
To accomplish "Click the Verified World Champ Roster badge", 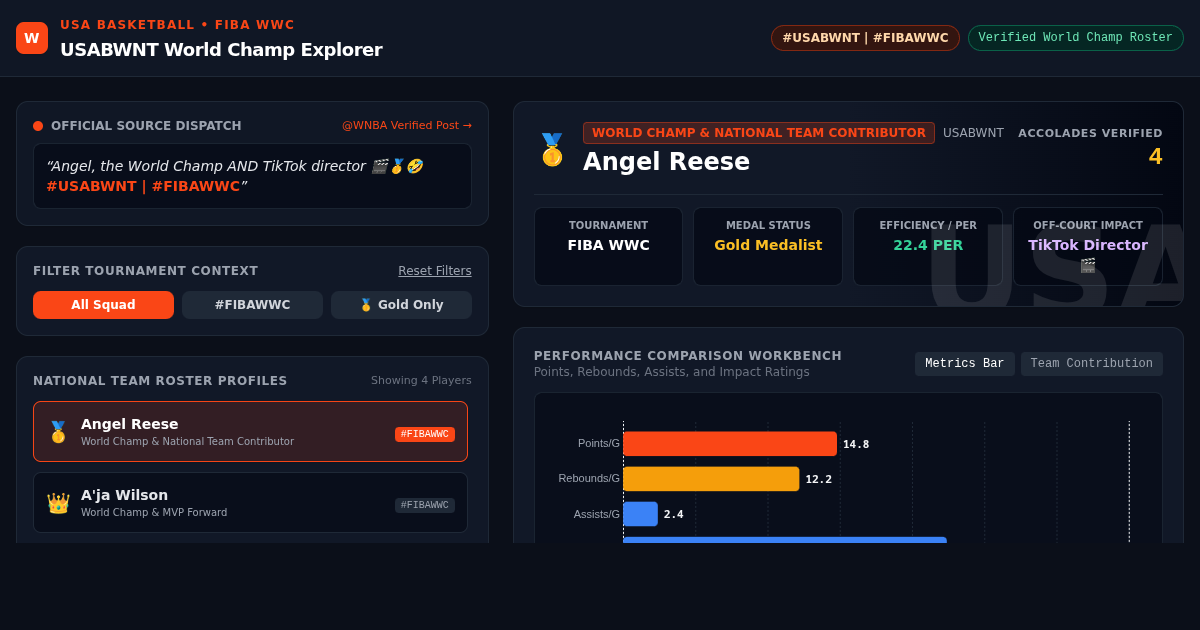I will click(1075, 38).
